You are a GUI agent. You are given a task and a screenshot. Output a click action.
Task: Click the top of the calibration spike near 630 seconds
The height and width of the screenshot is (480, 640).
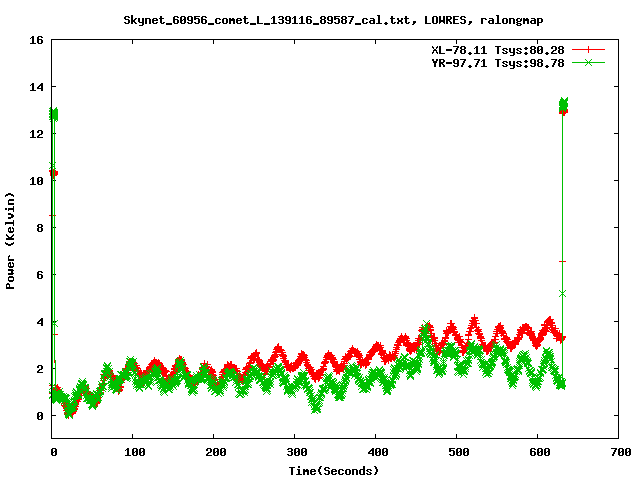click(x=563, y=104)
